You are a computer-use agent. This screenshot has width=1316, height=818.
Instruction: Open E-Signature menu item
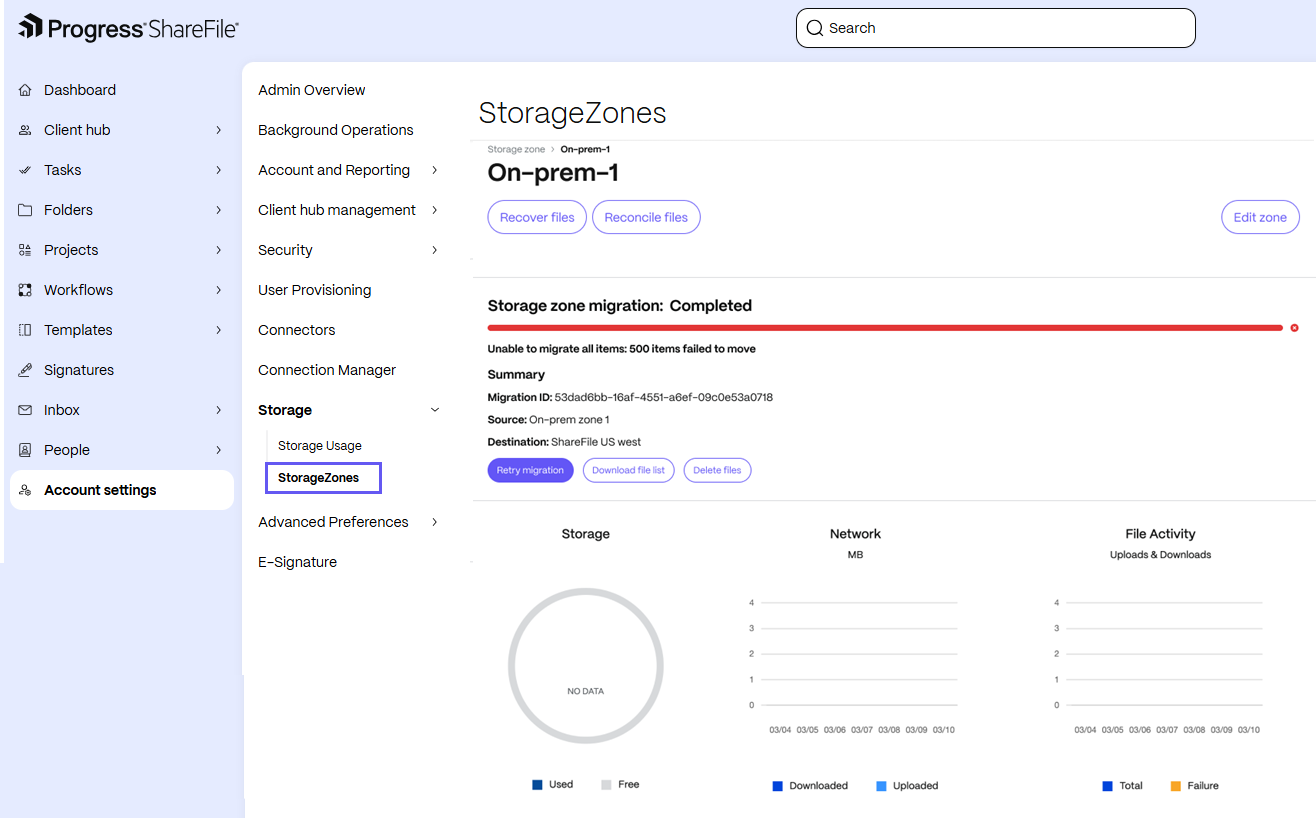click(298, 562)
